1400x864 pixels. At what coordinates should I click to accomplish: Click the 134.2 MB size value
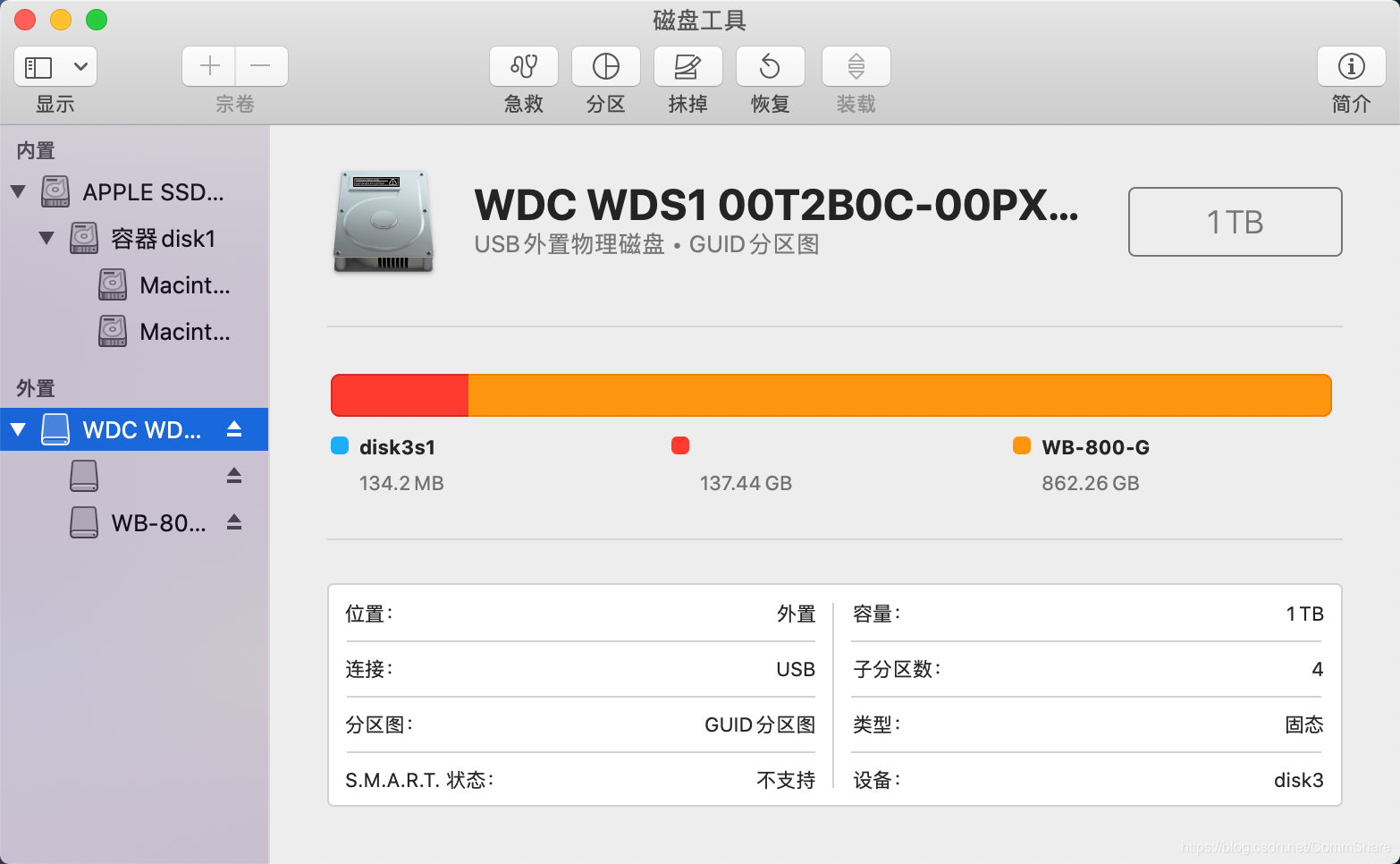point(401,484)
